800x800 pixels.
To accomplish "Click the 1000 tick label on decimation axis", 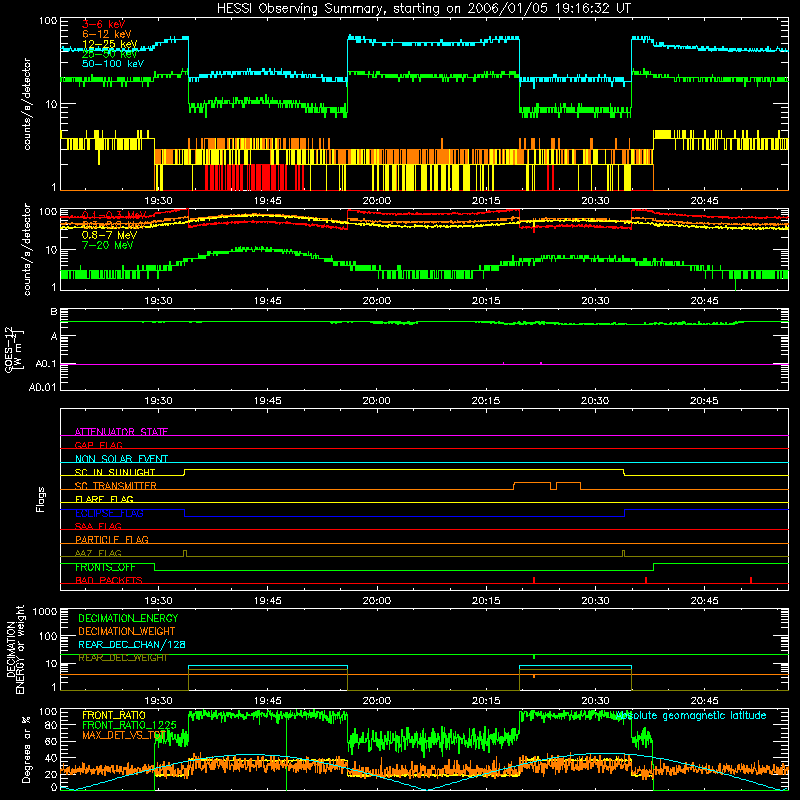I will (45, 611).
